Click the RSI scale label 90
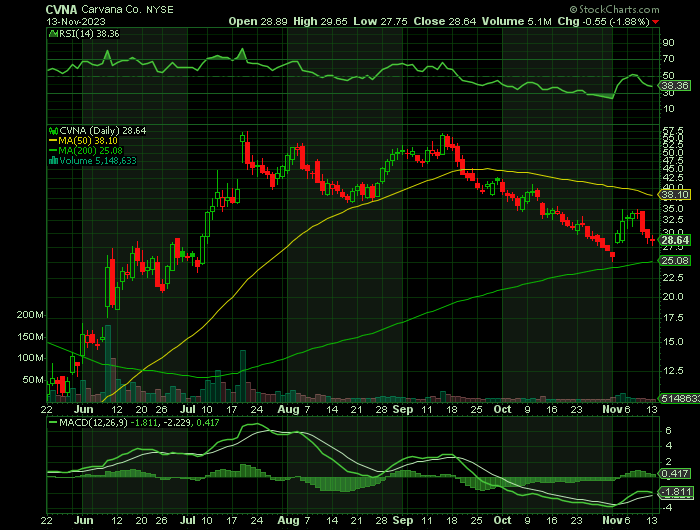 [x=668, y=43]
